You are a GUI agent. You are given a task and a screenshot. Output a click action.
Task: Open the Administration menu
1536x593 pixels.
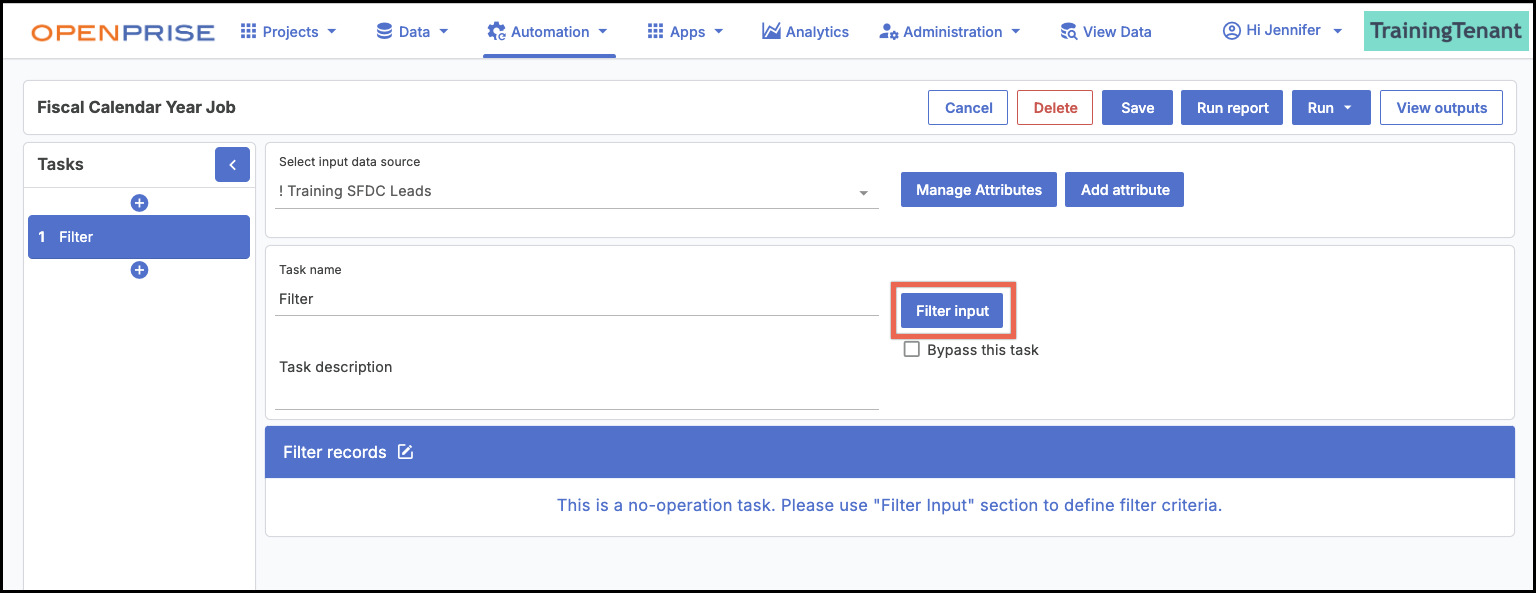pyautogui.click(x=950, y=32)
